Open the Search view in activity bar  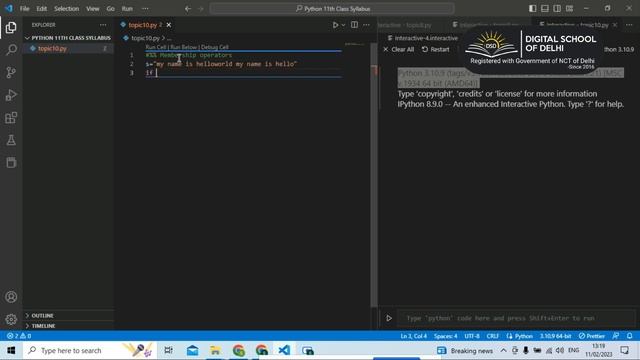11,50
